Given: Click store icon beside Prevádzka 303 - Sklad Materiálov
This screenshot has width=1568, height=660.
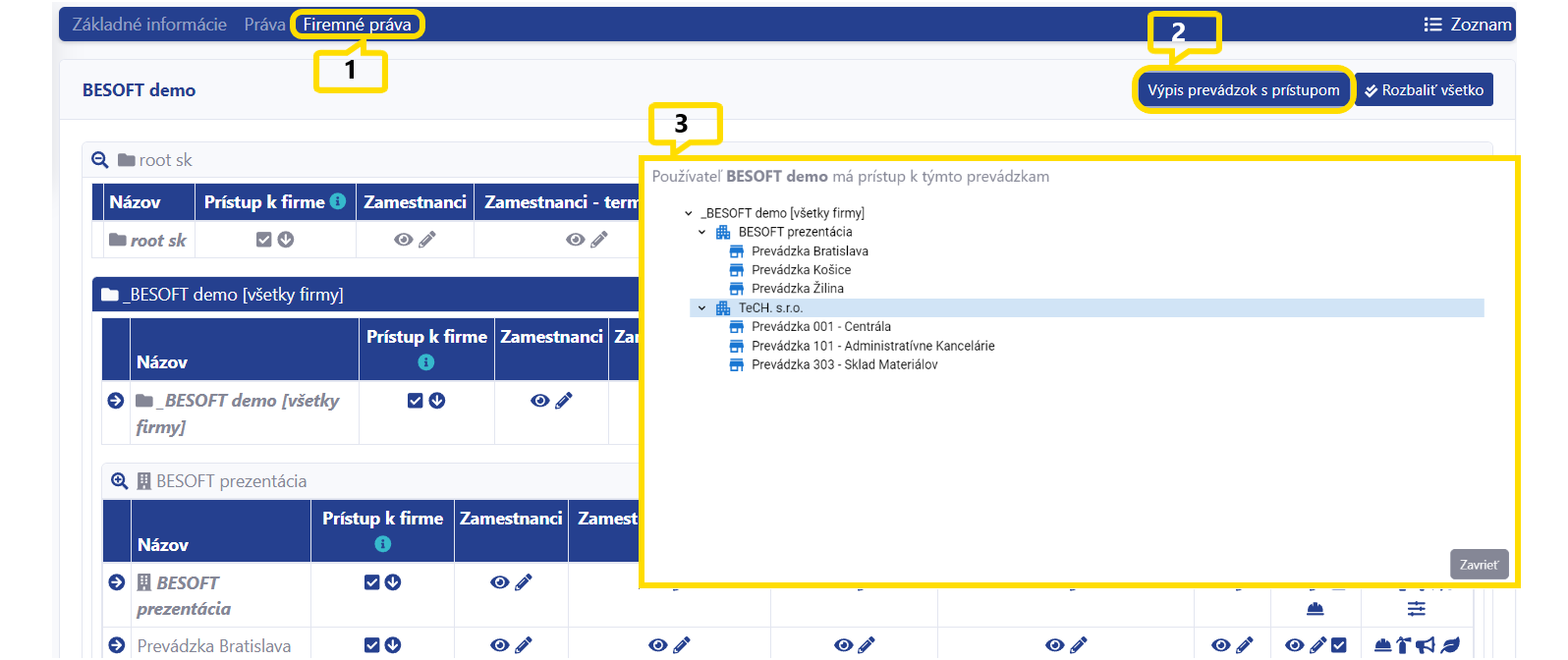Looking at the screenshot, I should [x=737, y=364].
